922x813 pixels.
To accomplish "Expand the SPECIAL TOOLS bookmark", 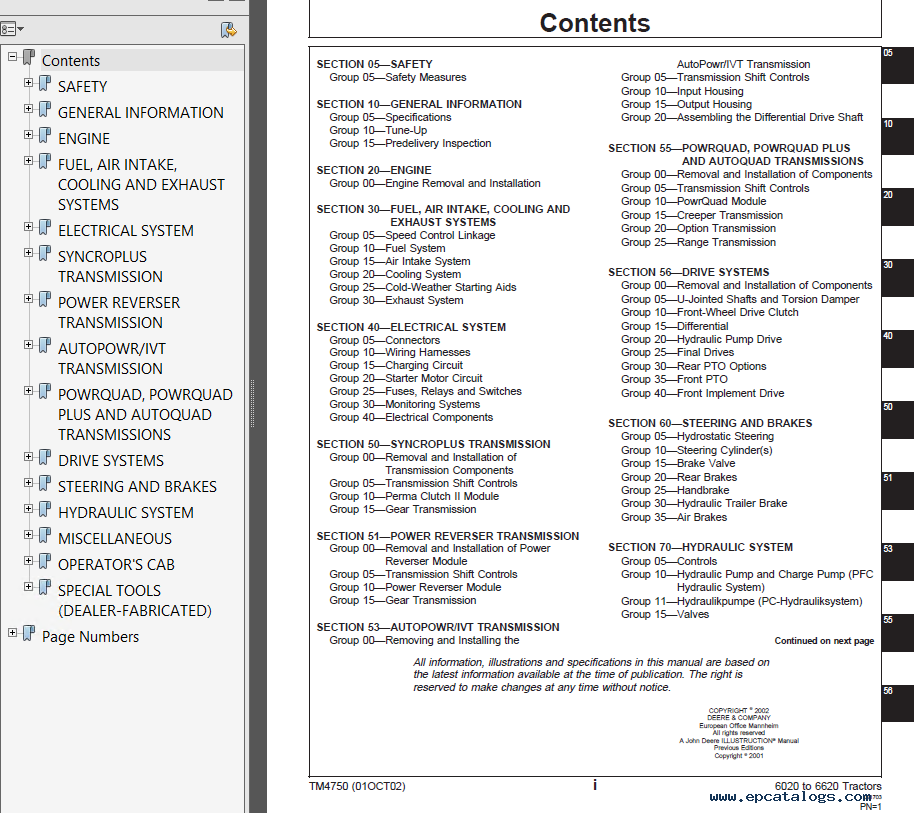I will click(28, 586).
